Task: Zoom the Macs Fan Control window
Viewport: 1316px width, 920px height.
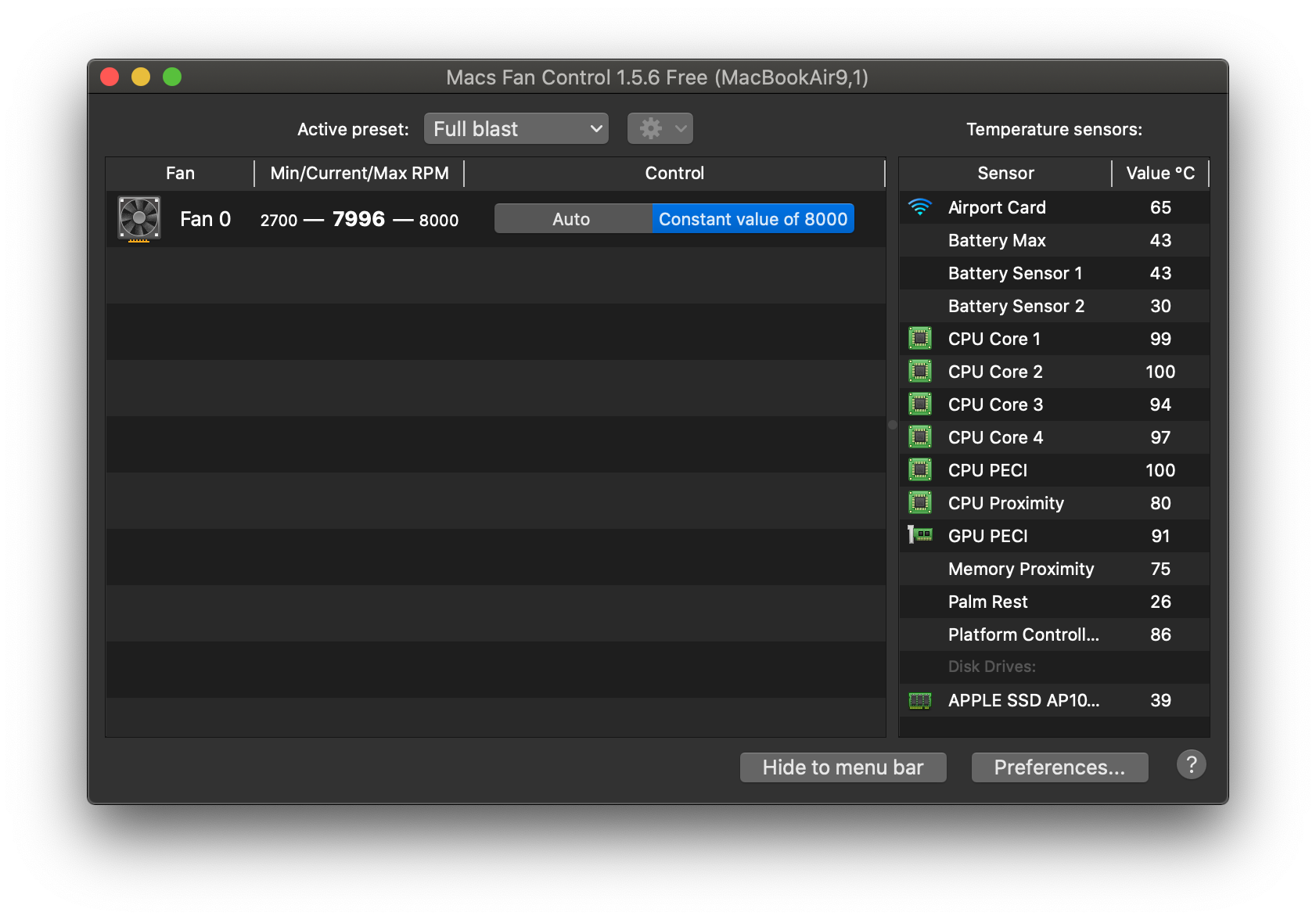Action: [172, 77]
